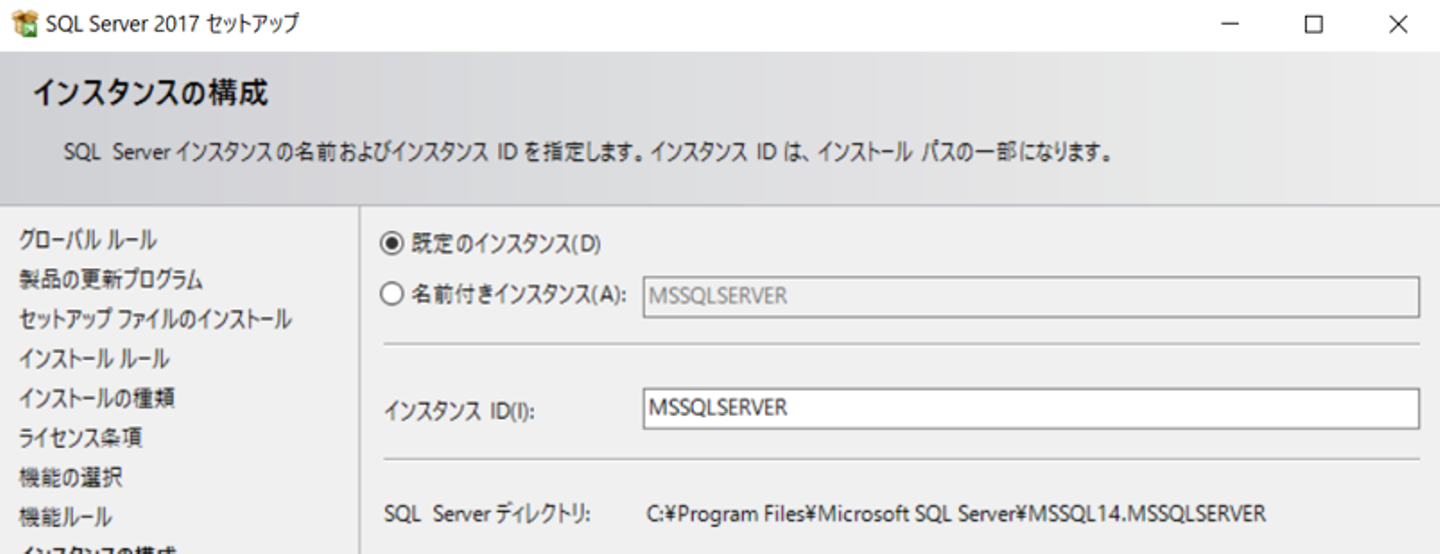The height and width of the screenshot is (554, 1440).
Task: Click the SQL Server directory path text
Action: 957,514
